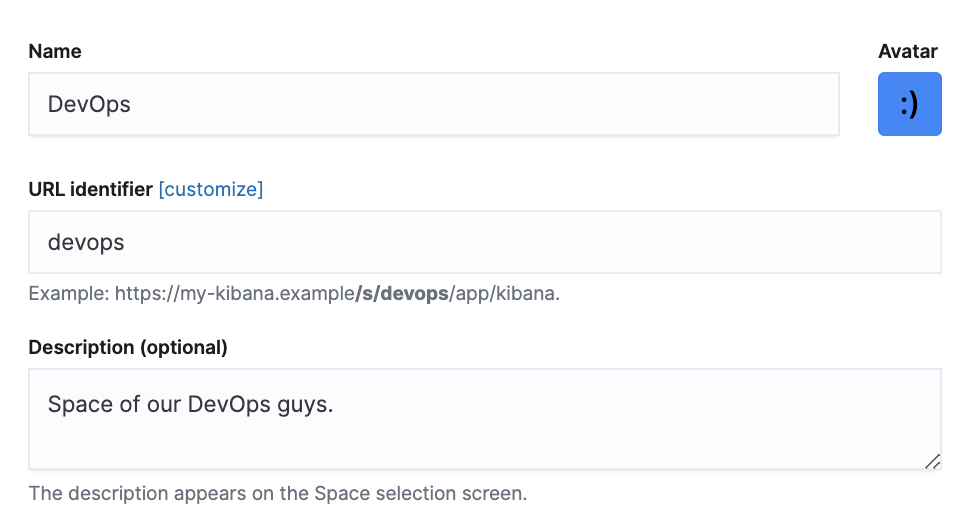Click the bold /s/devops in example URL
This screenshot has height=532, width=964.
(402, 294)
